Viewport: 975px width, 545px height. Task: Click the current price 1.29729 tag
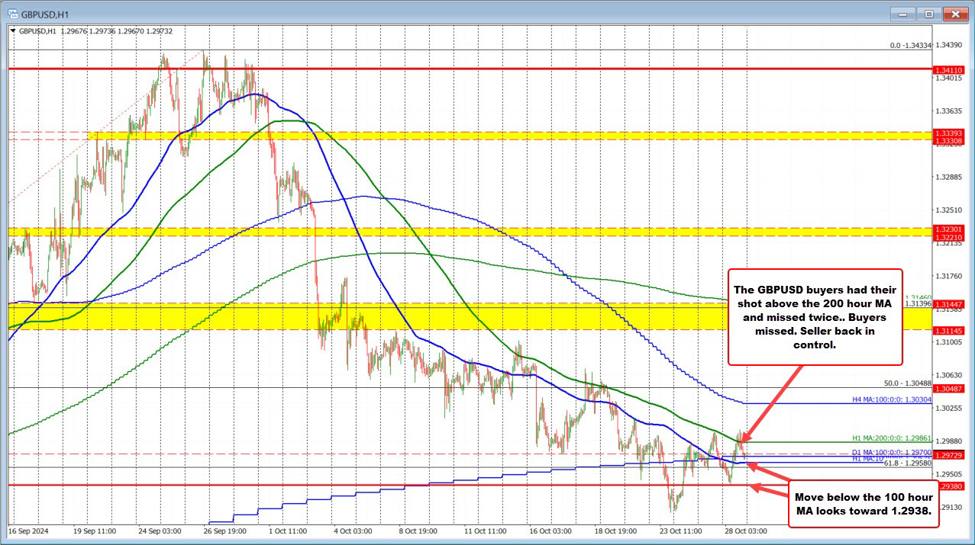(x=948, y=454)
